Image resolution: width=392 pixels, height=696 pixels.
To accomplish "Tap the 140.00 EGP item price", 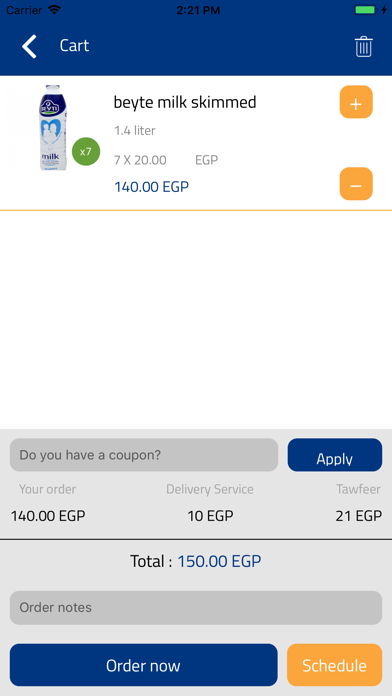I will click(x=151, y=187).
